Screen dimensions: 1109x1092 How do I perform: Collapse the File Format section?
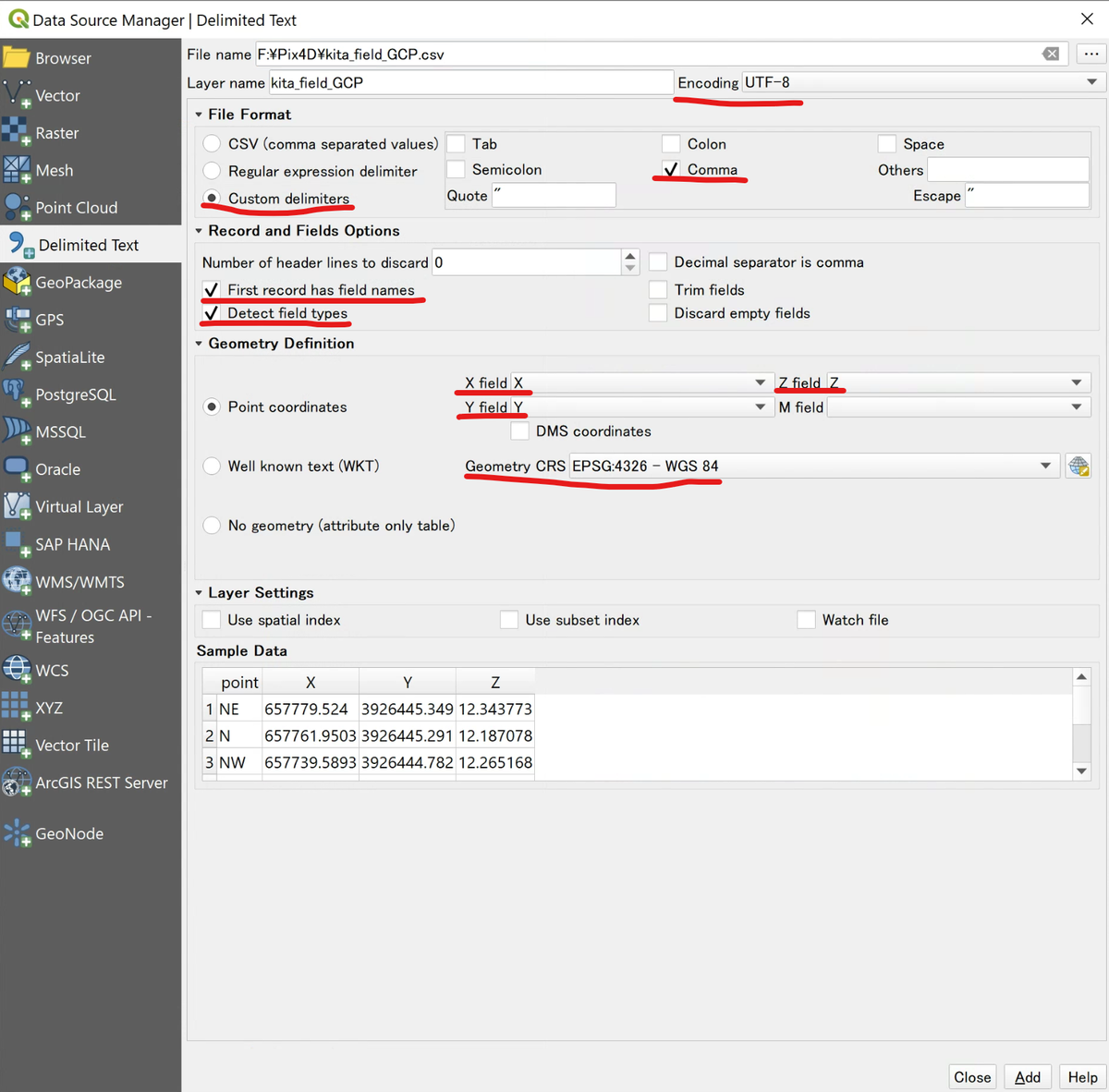pos(199,115)
